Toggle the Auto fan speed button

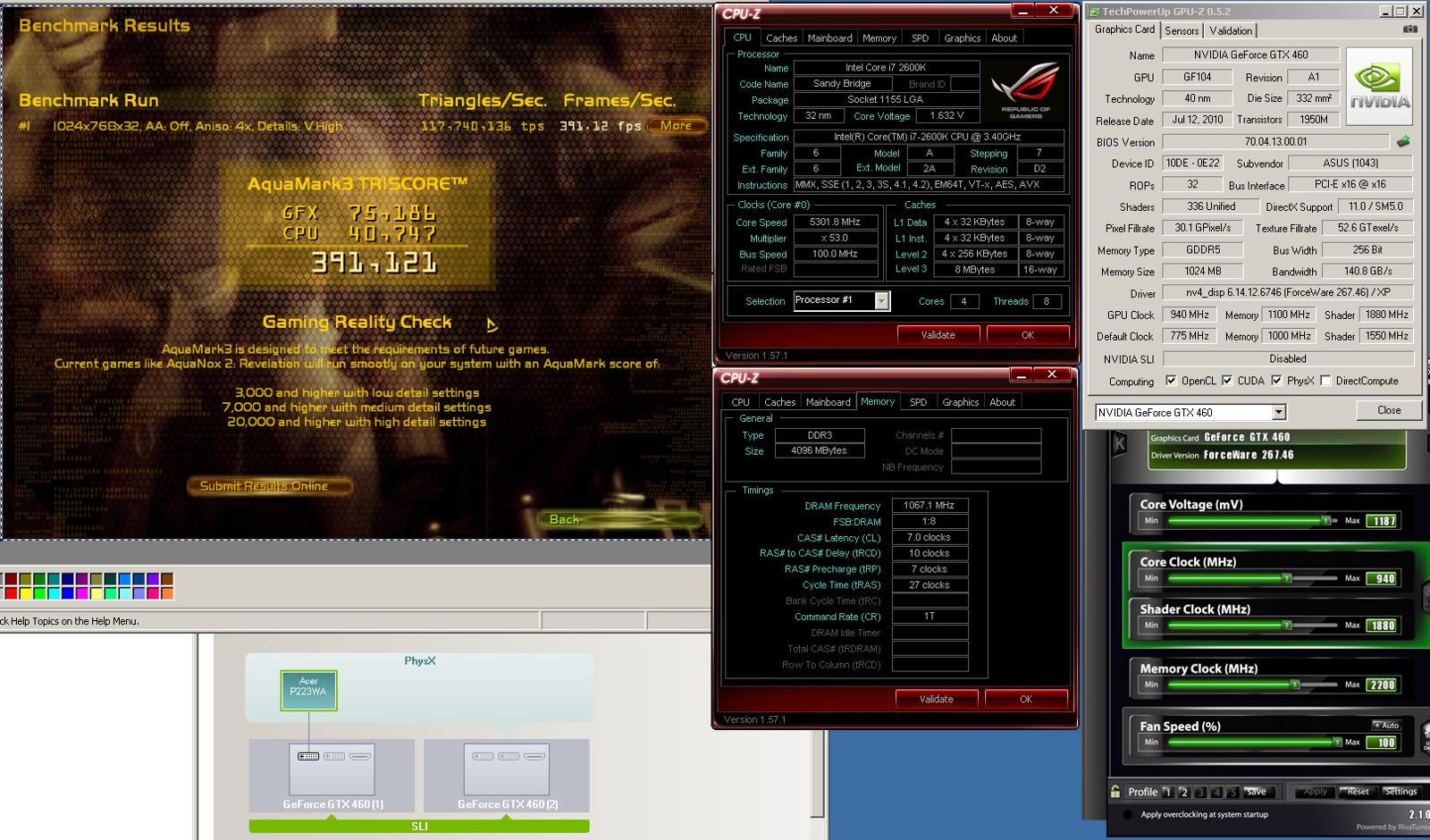pos(1386,725)
